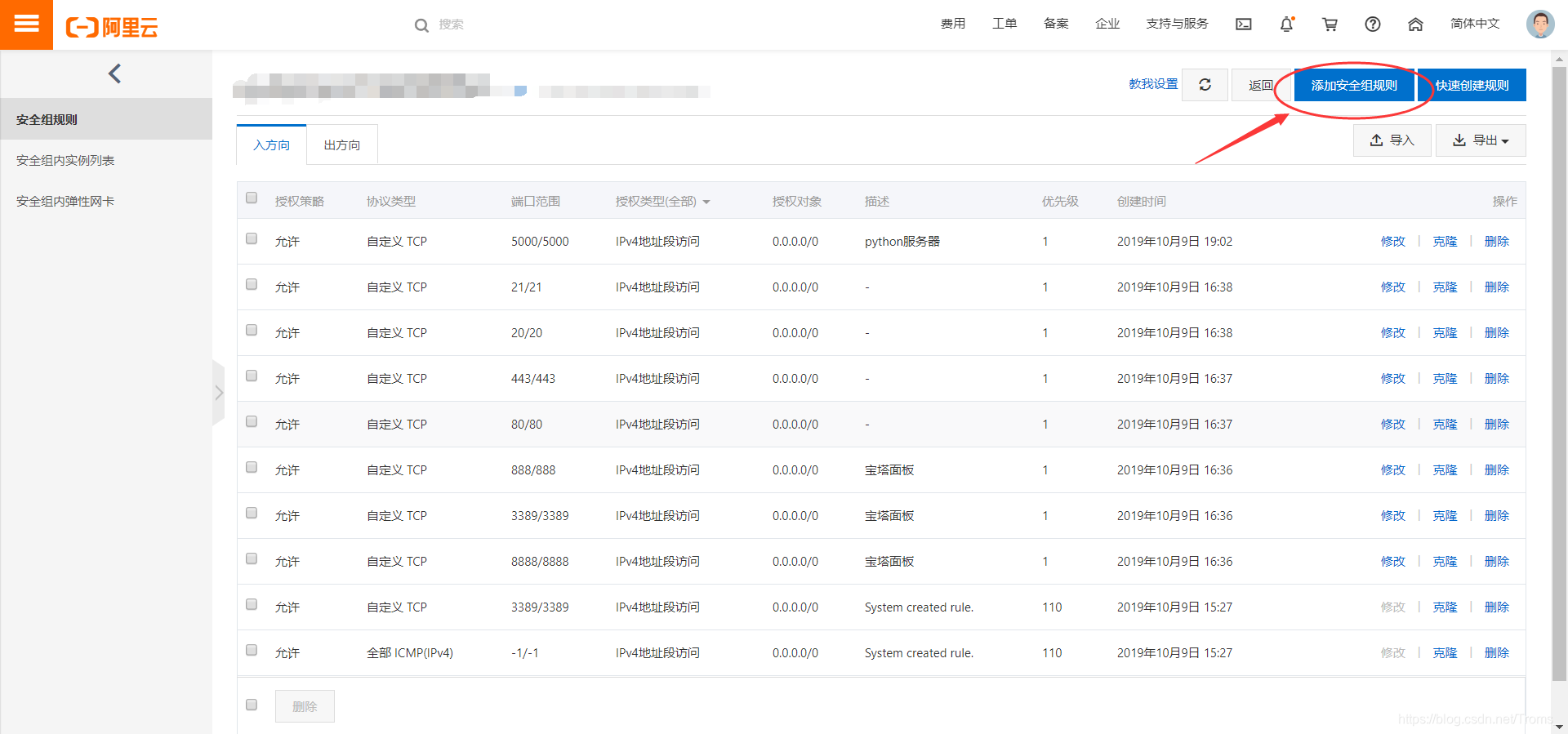The height and width of the screenshot is (734, 1568).
Task: Check the 888/888 port rule row
Action: point(252,467)
